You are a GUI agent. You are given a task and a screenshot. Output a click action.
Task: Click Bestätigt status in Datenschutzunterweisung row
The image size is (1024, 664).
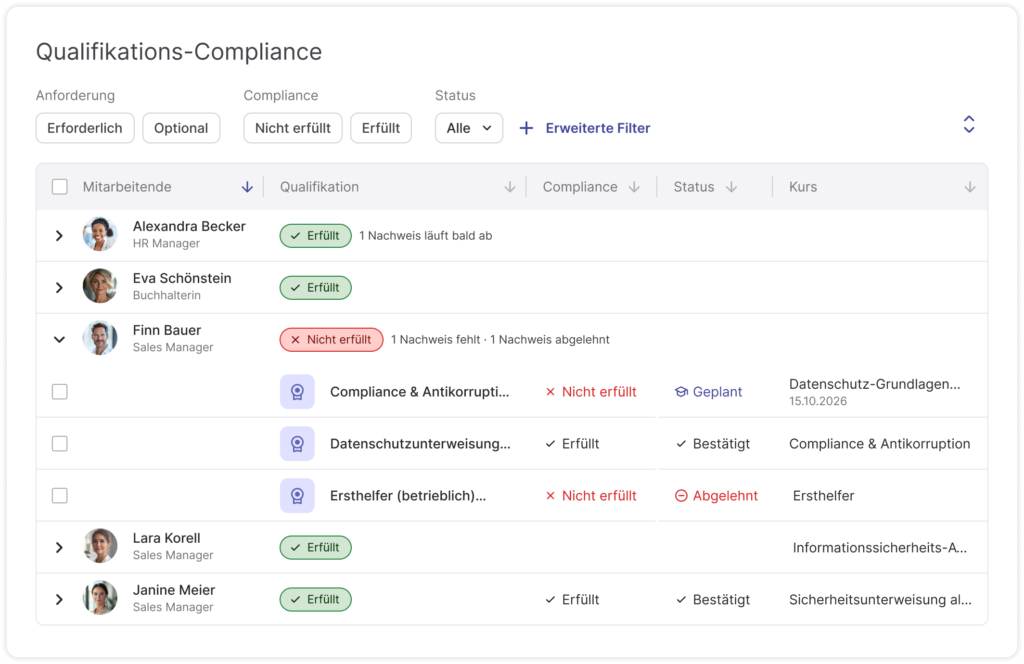coord(713,444)
